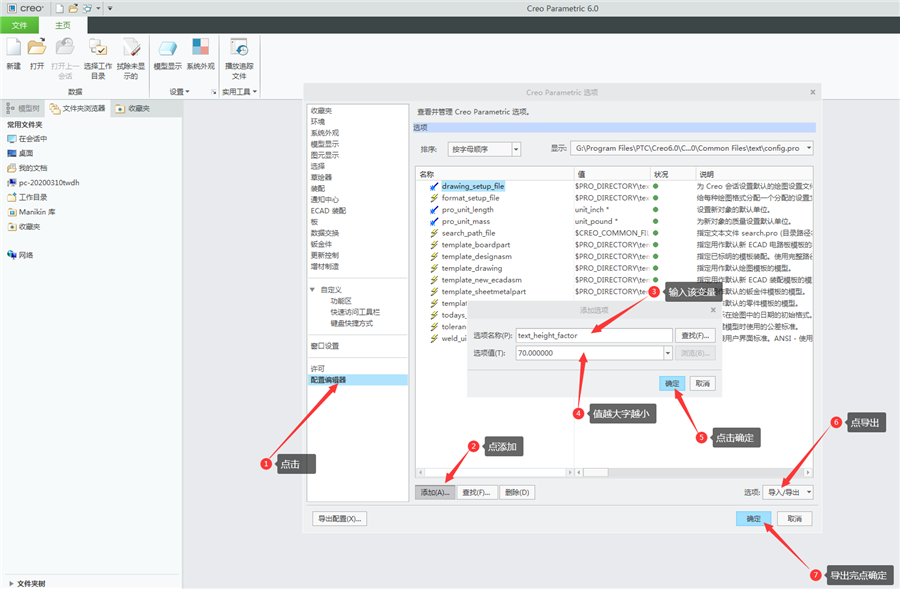900x589 pixels.
Task: Expand the 文件夹树 section
Action: (11, 583)
